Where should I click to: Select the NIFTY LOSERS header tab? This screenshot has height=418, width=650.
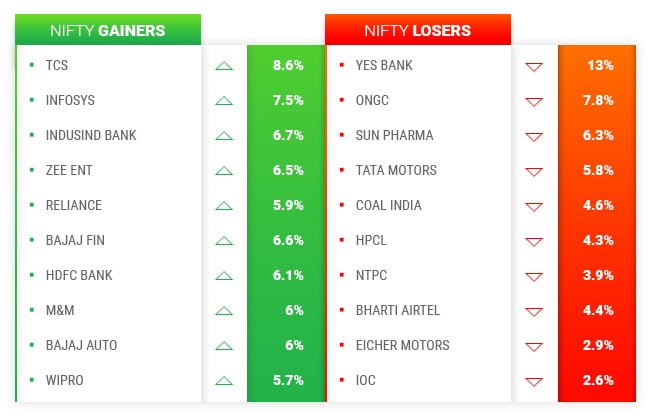417,30
